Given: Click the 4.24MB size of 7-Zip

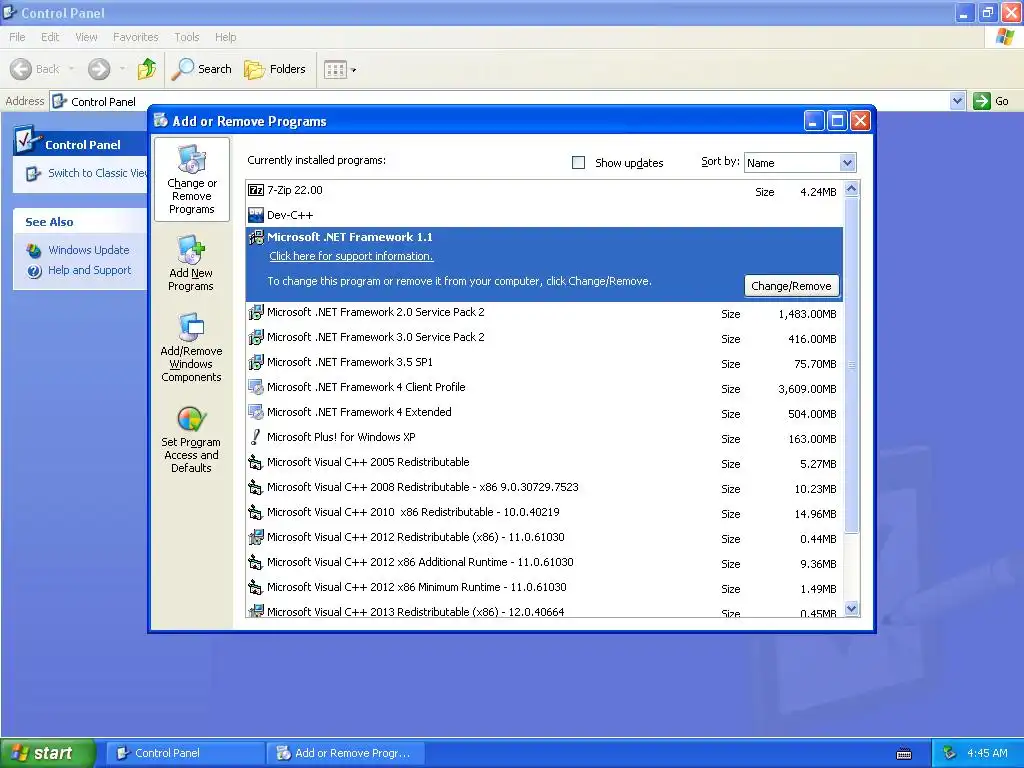Looking at the screenshot, I should (x=818, y=192).
